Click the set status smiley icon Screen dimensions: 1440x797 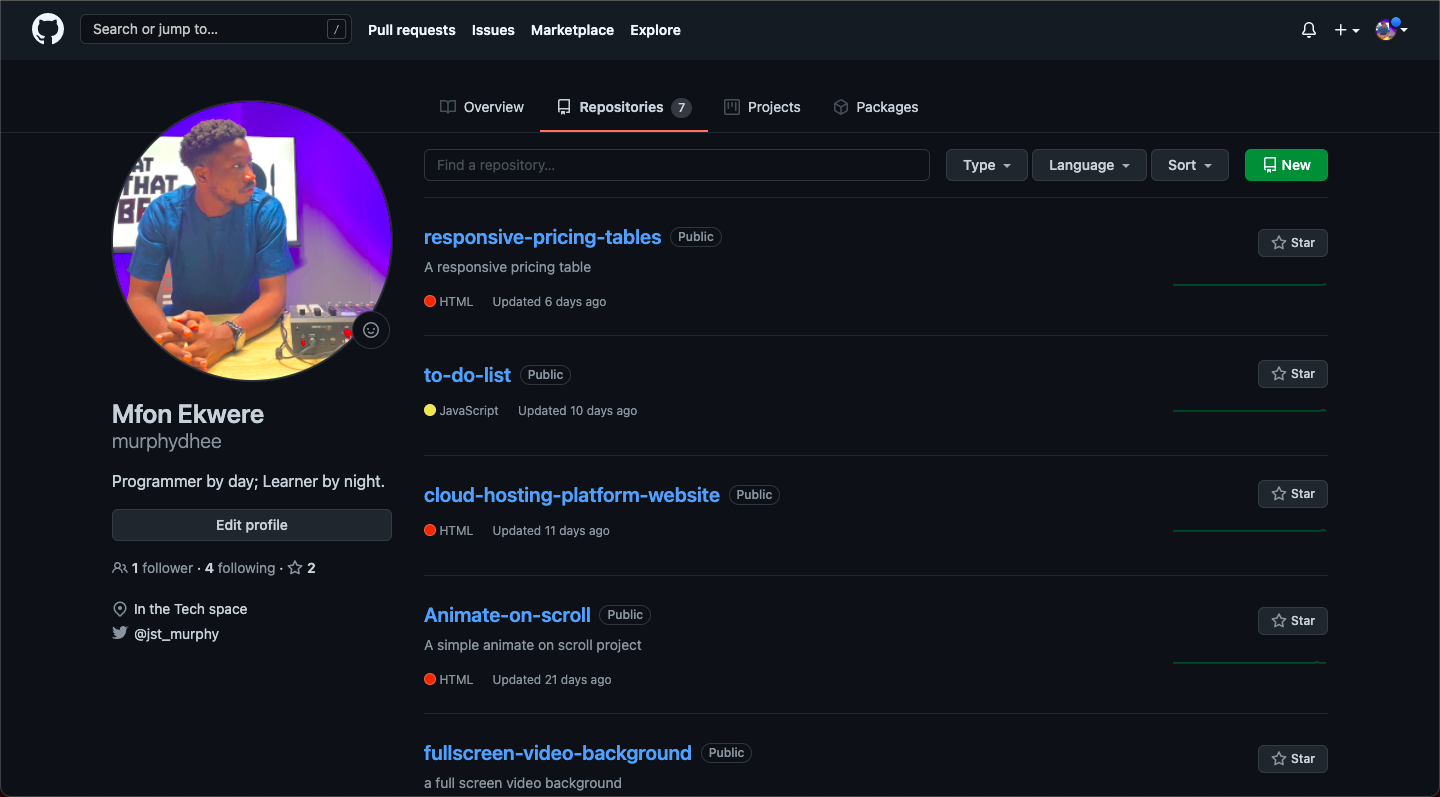pyautogui.click(x=371, y=330)
